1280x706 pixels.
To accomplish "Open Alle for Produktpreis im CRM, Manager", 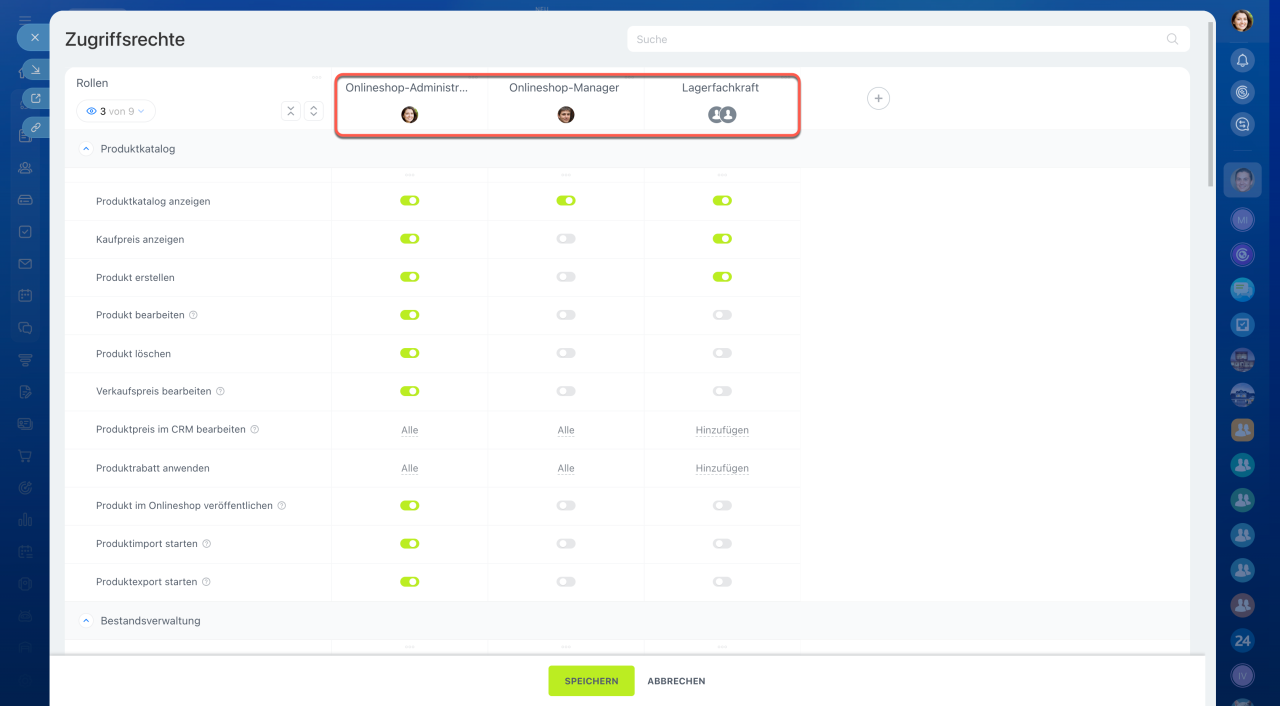I will (x=566, y=430).
